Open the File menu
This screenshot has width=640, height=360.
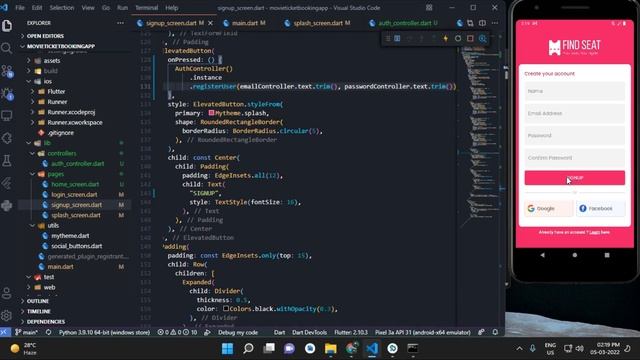[20, 8]
